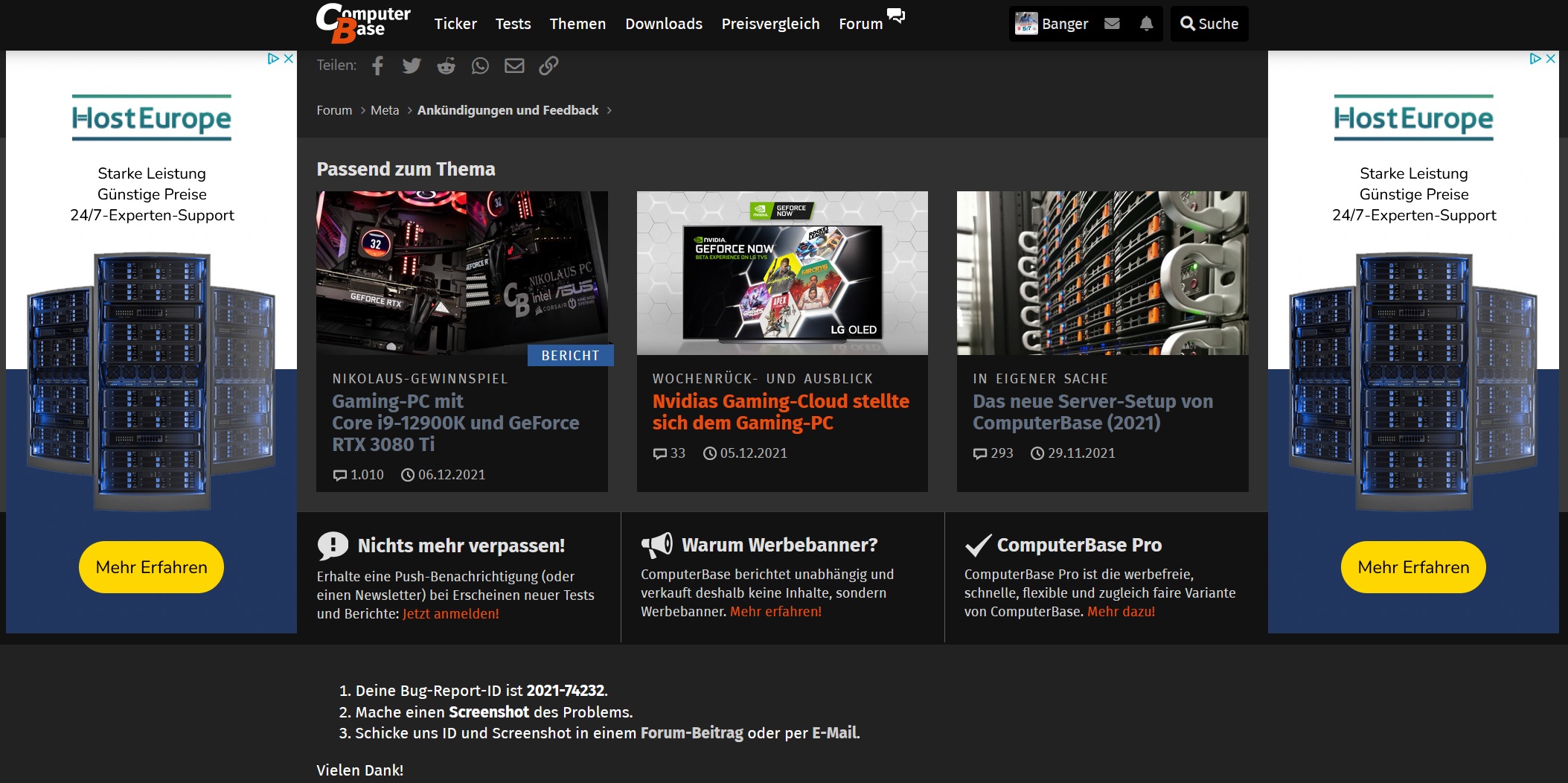Click the bold Forum-Beitrag text
1568x783 pixels.
point(692,733)
